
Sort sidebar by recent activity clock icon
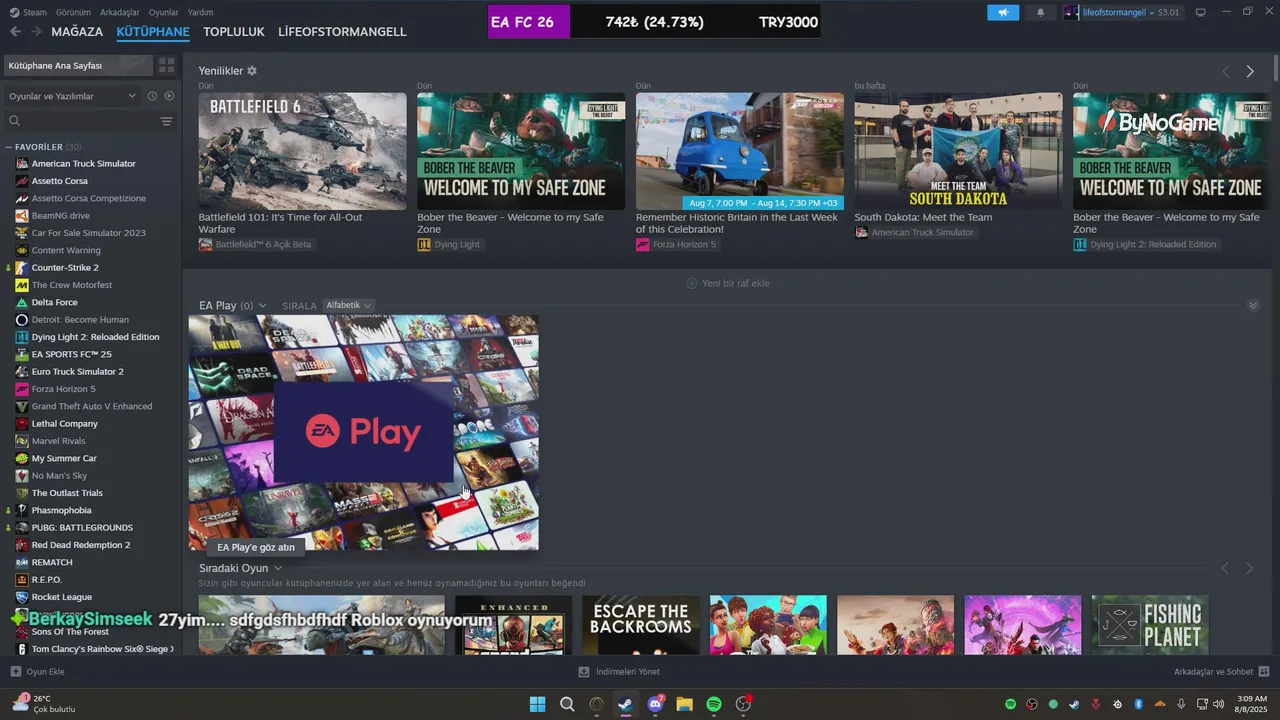(x=152, y=96)
